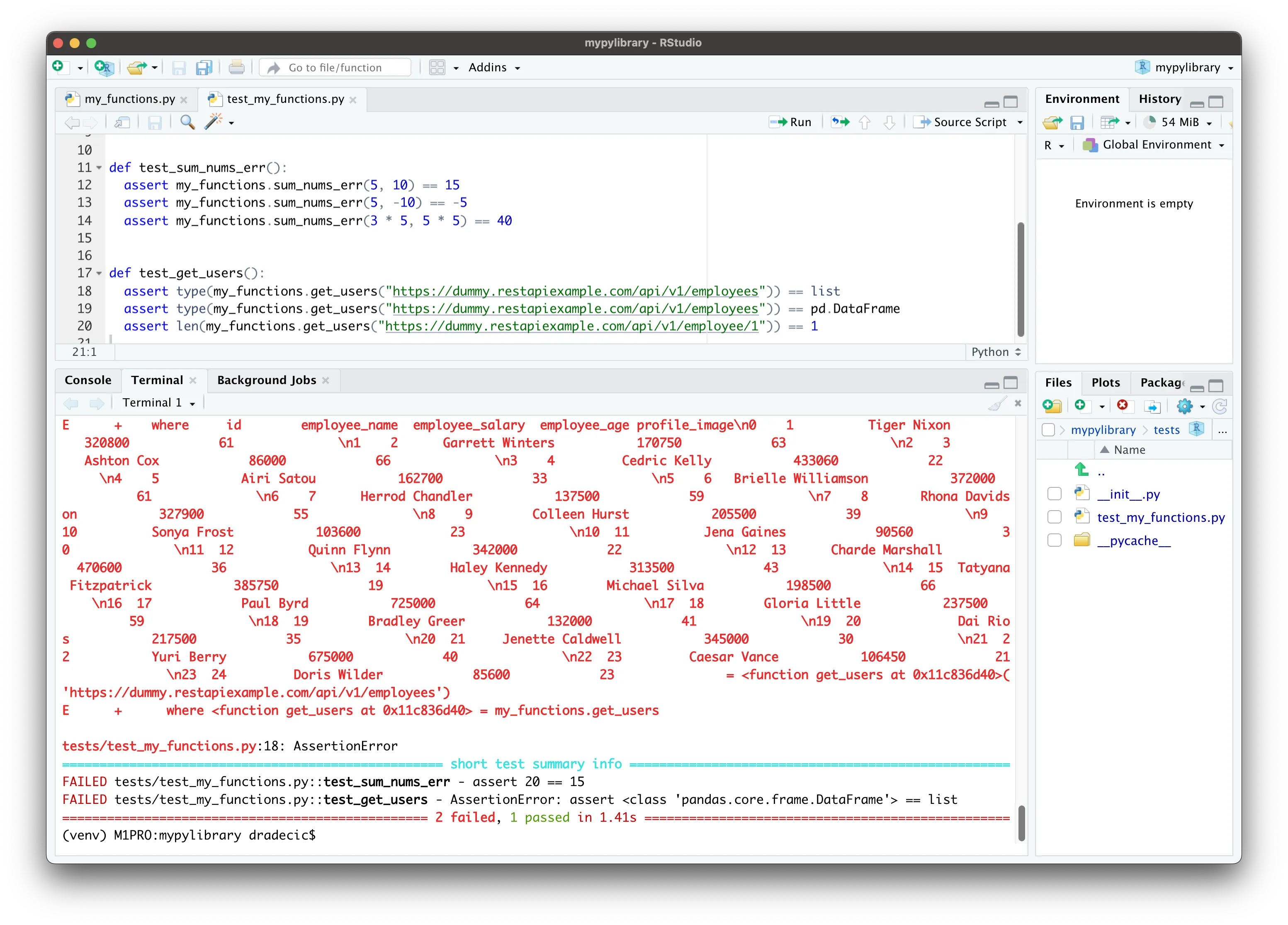Click the Go to file/function field
This screenshot has height=925, width=1288.
[x=335, y=68]
